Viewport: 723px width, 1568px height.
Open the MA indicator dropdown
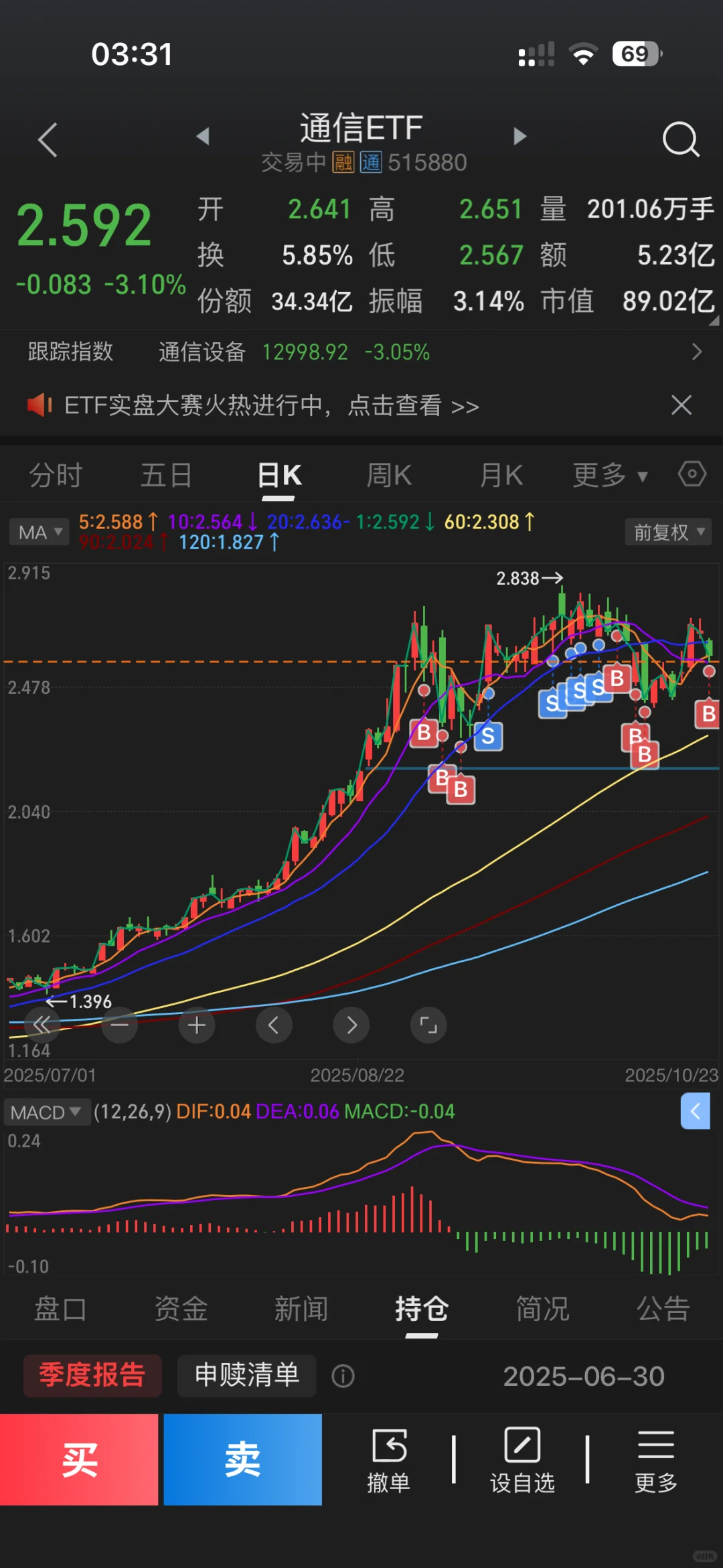39,532
